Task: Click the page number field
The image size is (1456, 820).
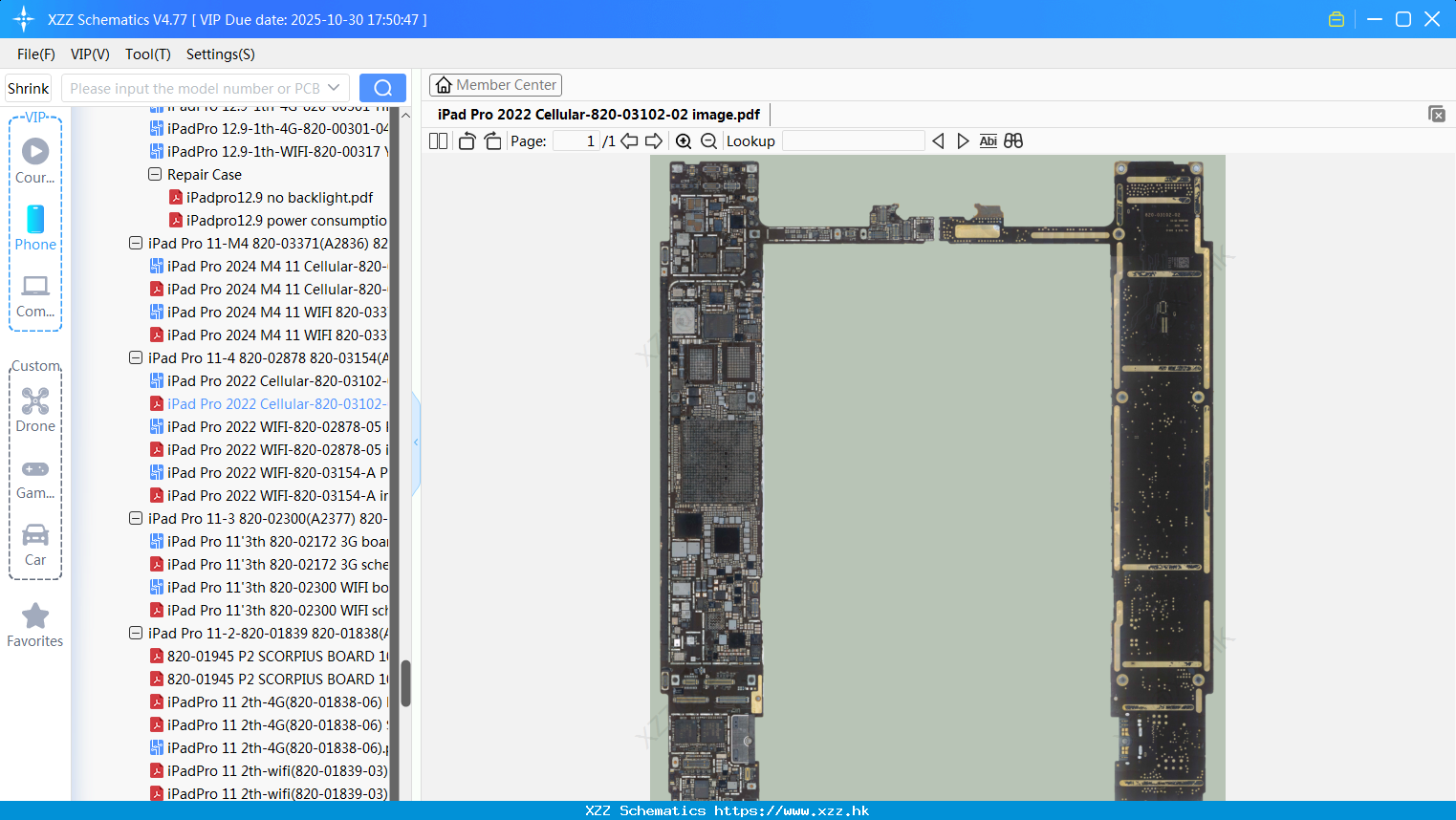Action: pyautogui.click(x=576, y=140)
